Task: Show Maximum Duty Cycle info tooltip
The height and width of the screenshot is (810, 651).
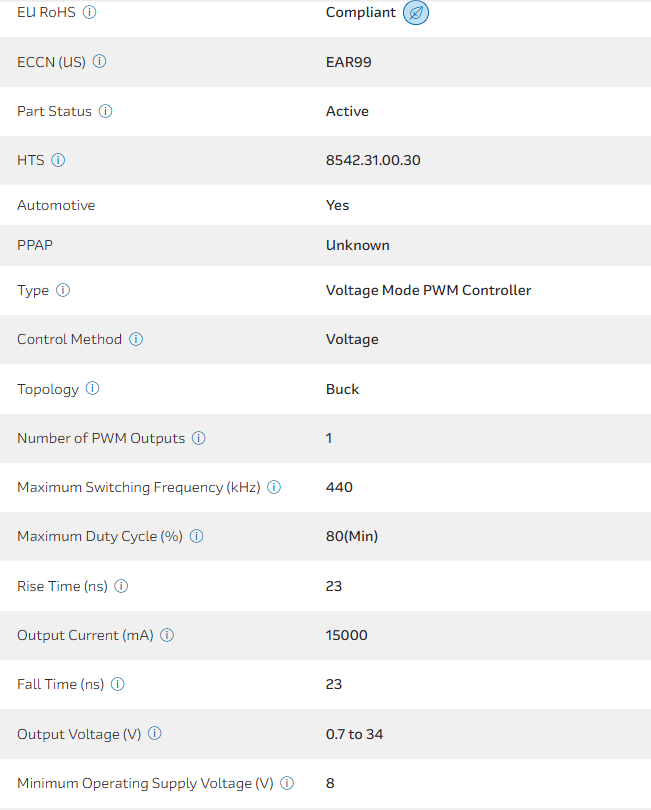Action: [197, 536]
